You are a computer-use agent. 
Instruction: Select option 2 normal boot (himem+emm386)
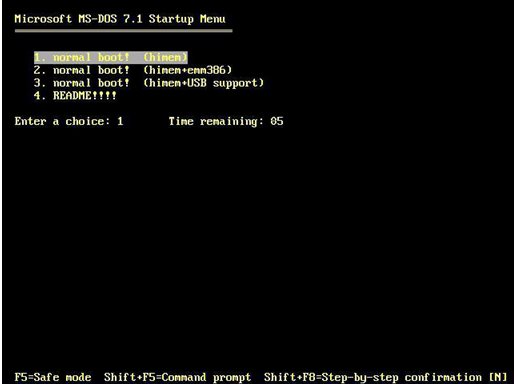133,70
